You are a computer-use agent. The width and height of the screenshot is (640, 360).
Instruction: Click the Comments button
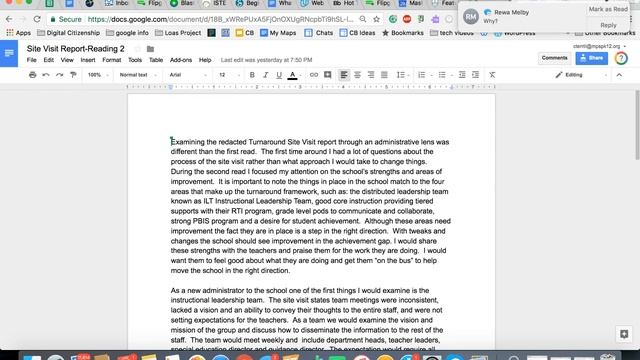[x=554, y=58]
